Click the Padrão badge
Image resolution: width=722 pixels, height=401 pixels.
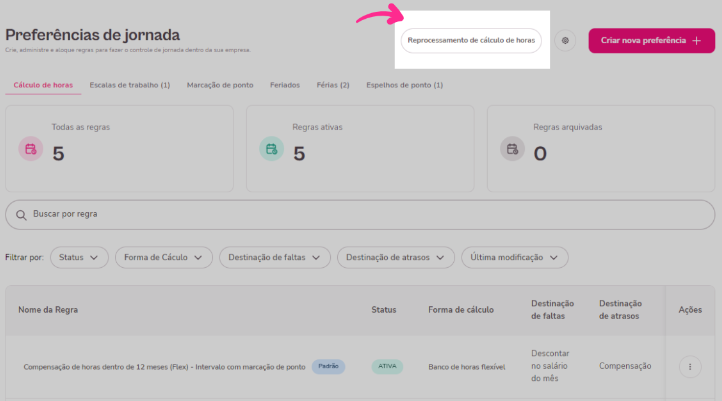click(328, 366)
